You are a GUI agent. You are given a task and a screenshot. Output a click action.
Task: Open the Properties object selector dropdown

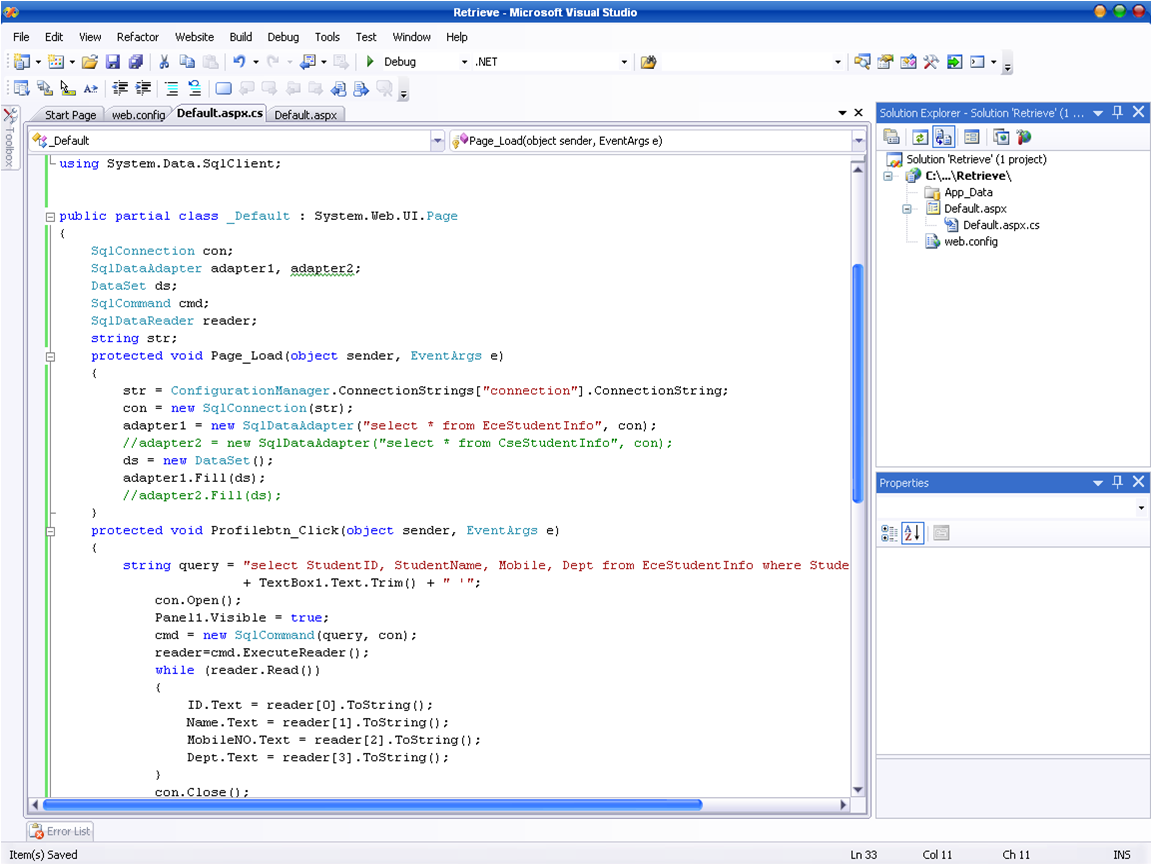[1141, 508]
